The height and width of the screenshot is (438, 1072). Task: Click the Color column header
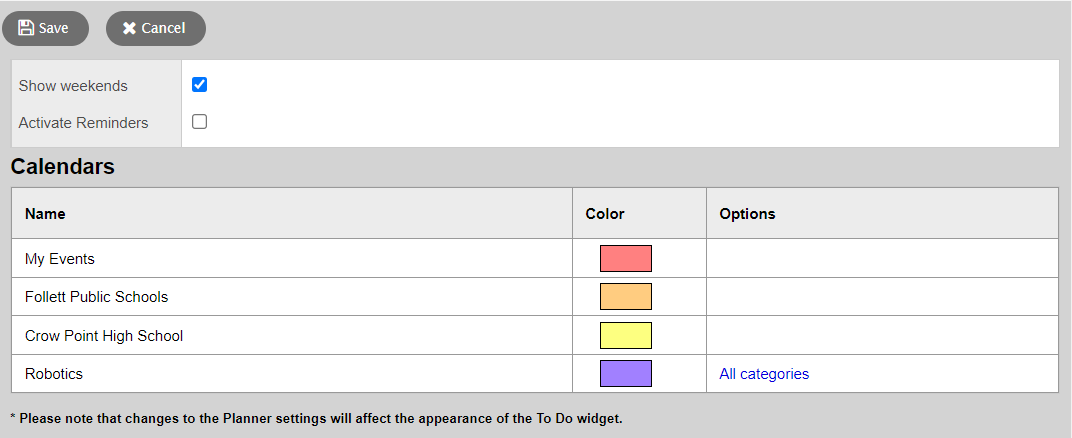tap(605, 214)
